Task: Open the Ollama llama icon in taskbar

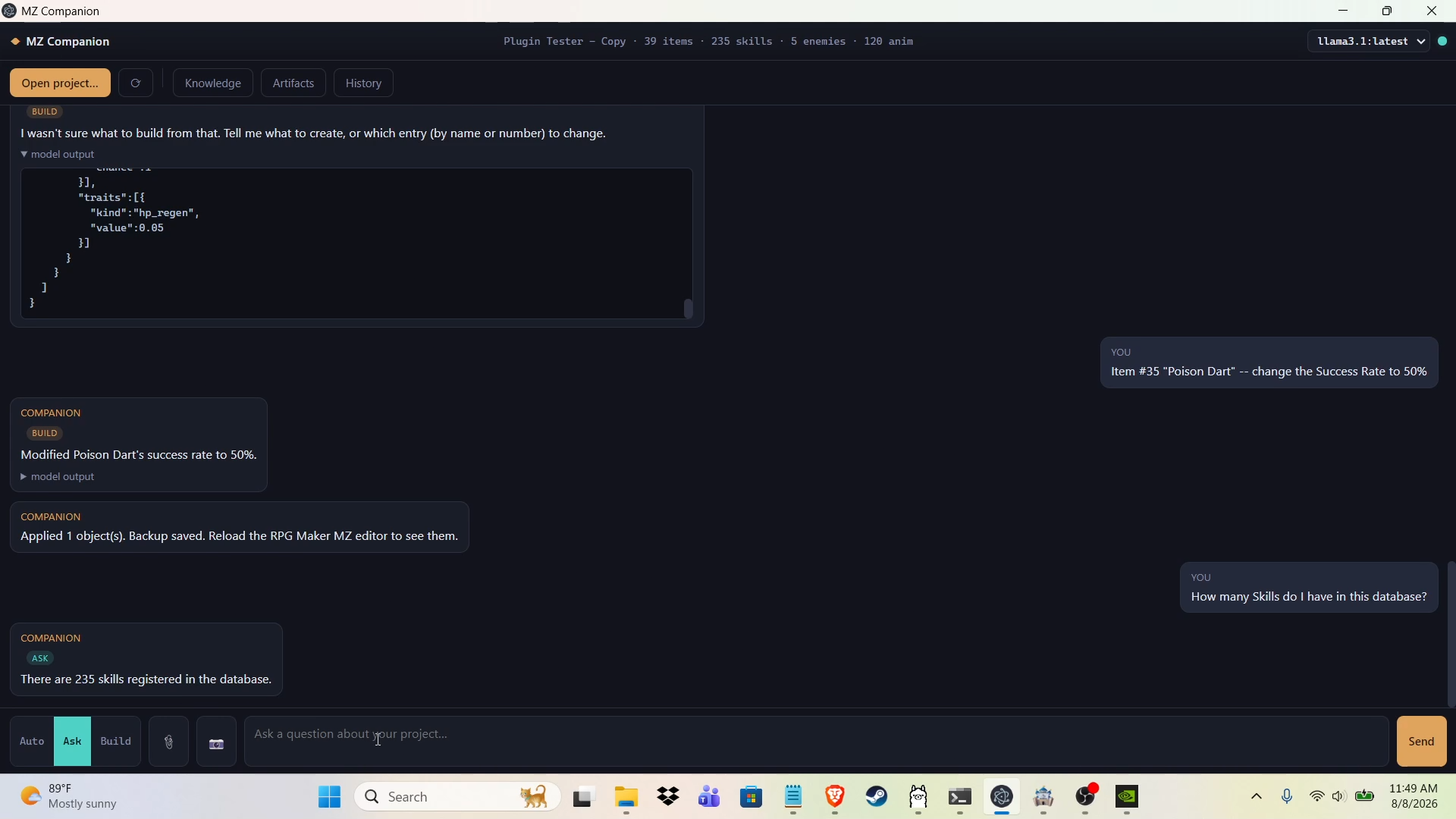Action: [918, 797]
